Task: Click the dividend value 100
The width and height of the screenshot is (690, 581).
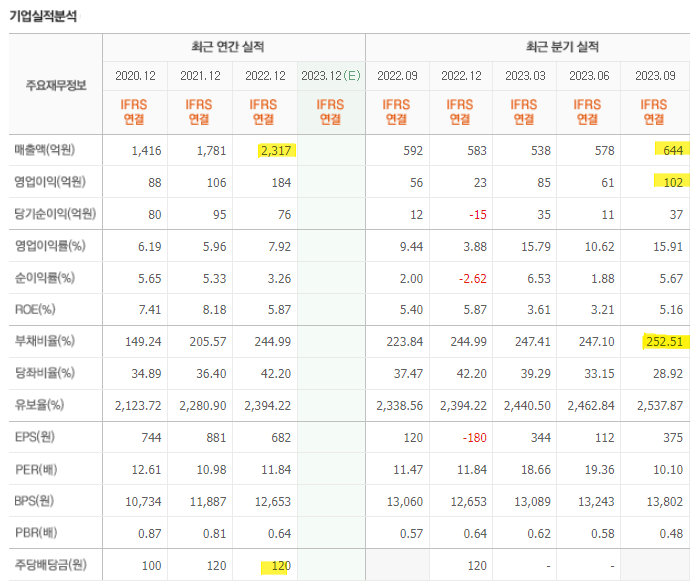Action: pyautogui.click(x=151, y=566)
